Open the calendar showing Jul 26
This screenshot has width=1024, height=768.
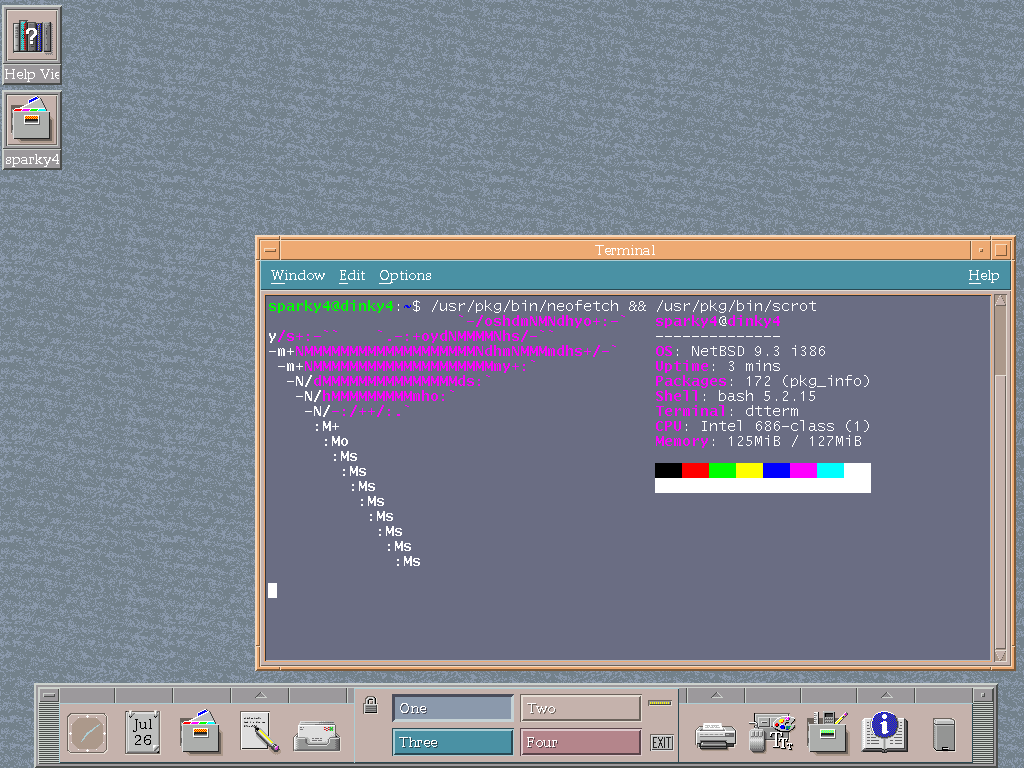[143, 733]
